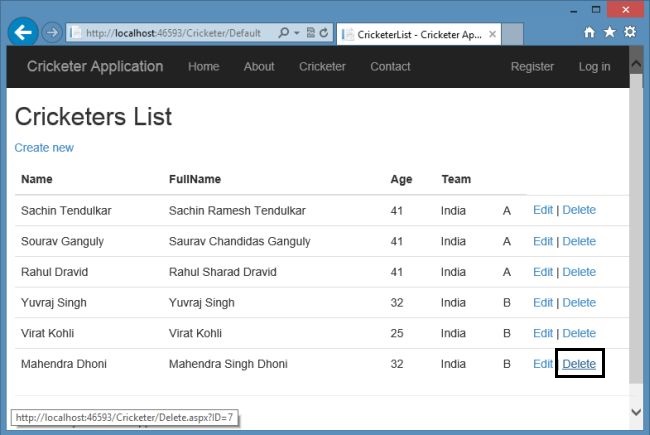This screenshot has height=435, width=650.
Task: Click the name cell Sachin Tendulkar
Action: pos(66,211)
